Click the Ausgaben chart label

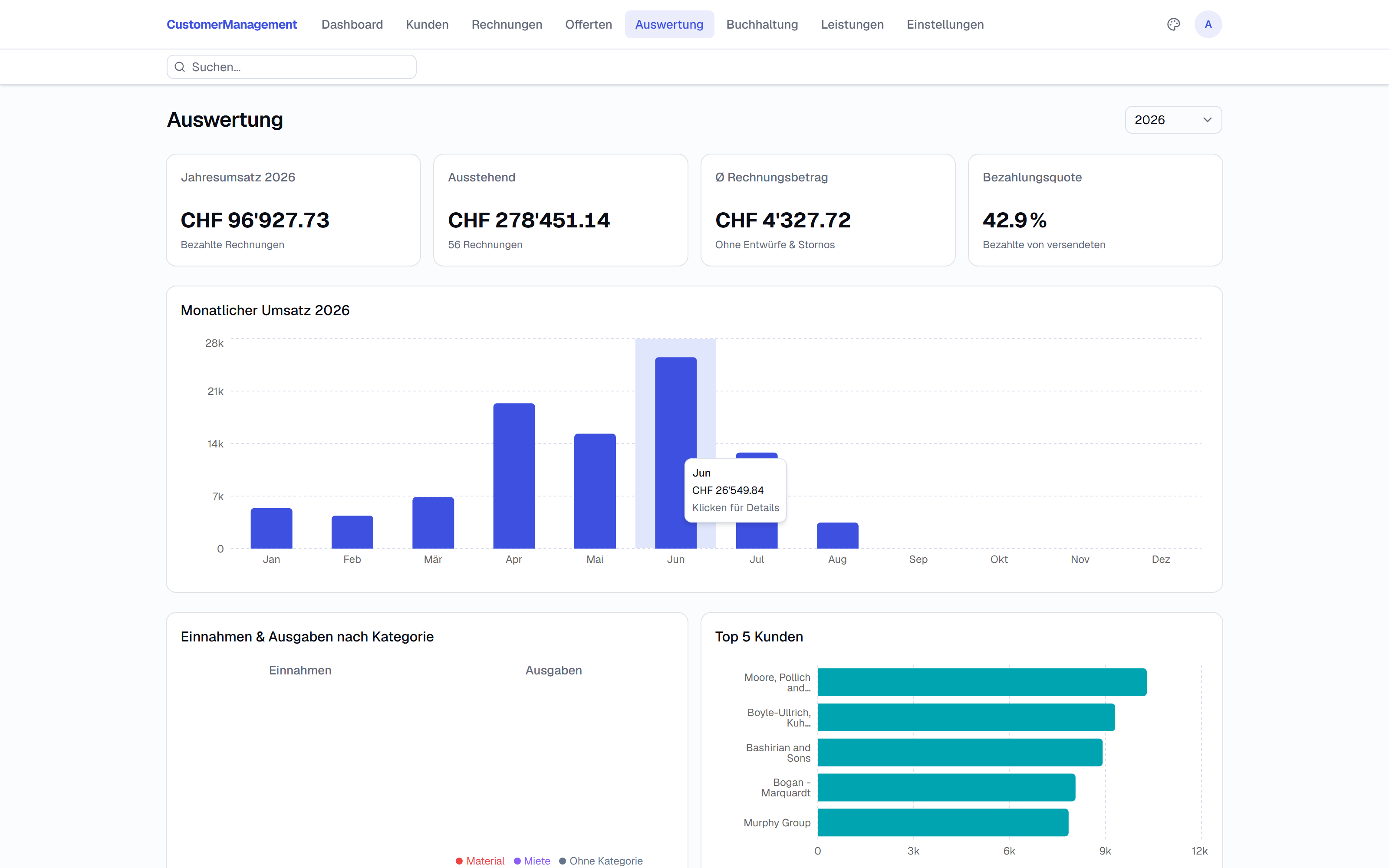pyautogui.click(x=554, y=670)
